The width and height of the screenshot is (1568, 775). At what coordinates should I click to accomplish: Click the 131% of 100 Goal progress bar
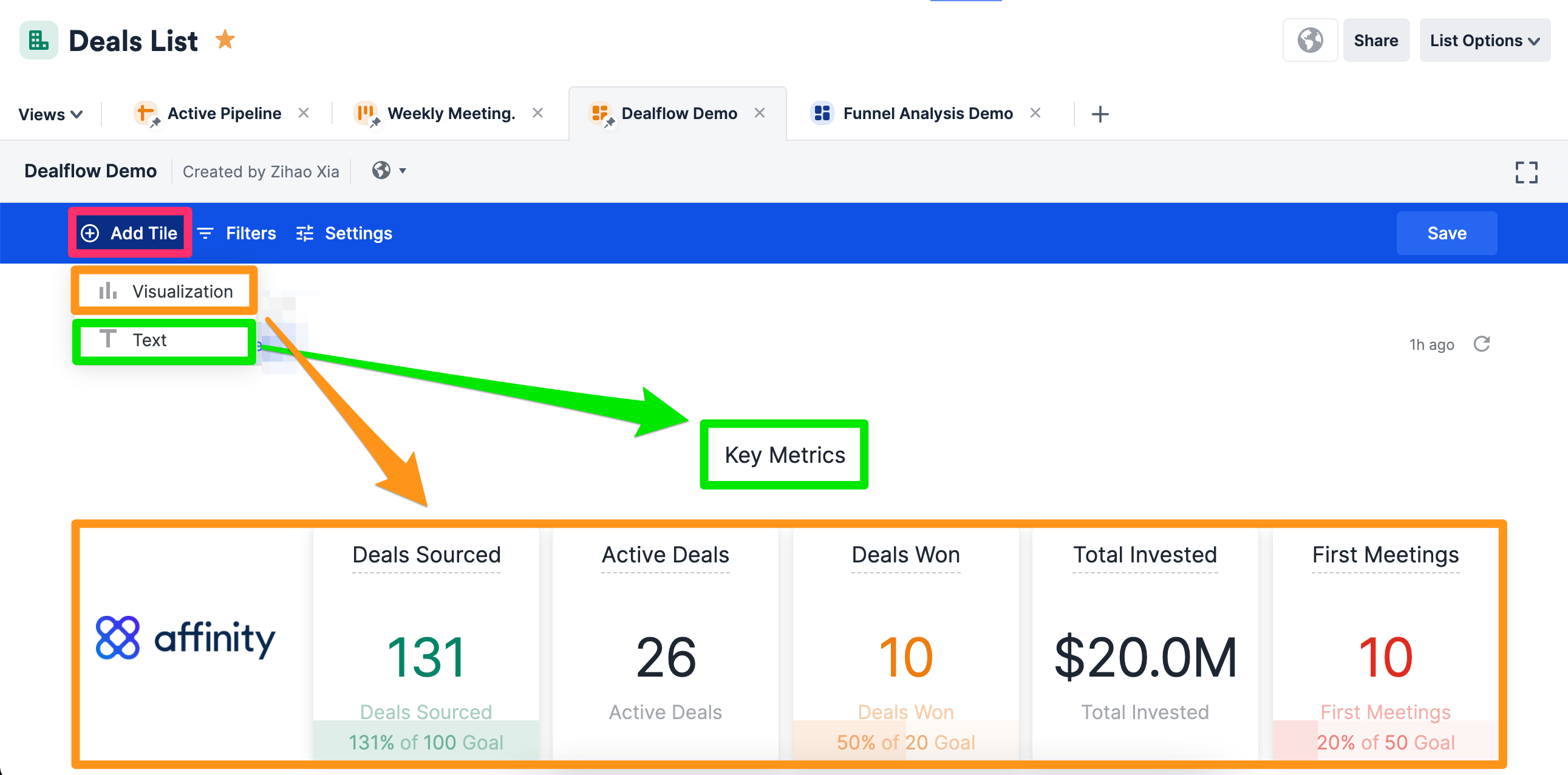pyautogui.click(x=426, y=742)
